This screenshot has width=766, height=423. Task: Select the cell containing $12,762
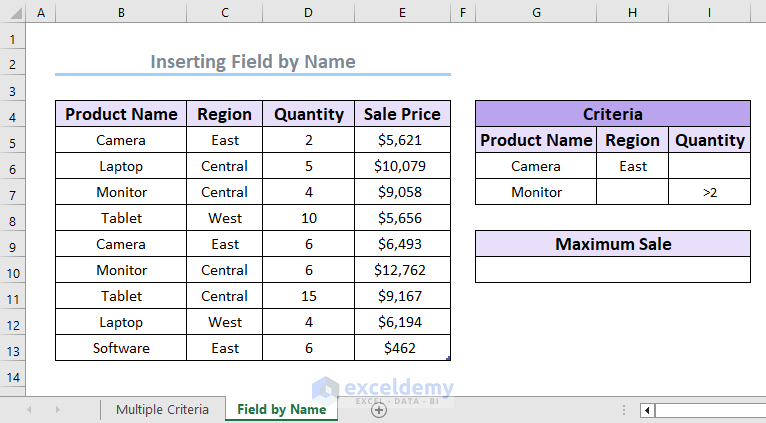pyautogui.click(x=401, y=270)
